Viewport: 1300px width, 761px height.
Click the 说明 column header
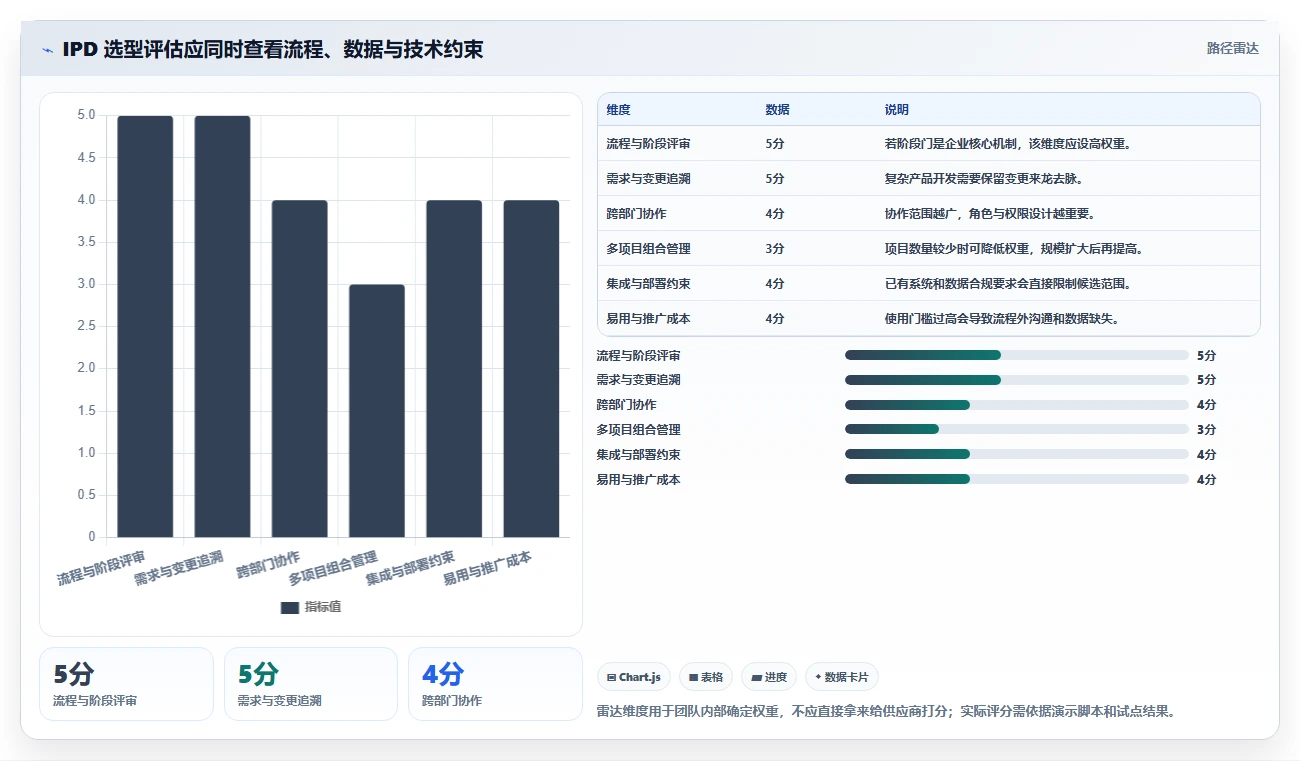[x=897, y=110]
